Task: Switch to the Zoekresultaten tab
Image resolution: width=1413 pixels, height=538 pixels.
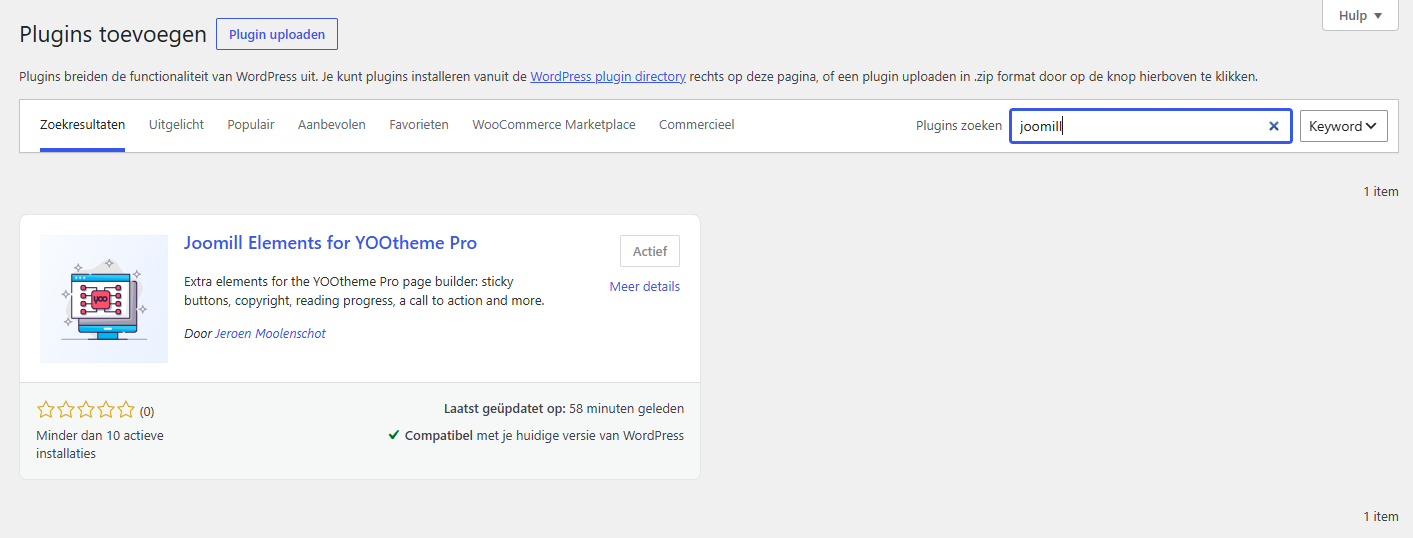Action: [82, 125]
